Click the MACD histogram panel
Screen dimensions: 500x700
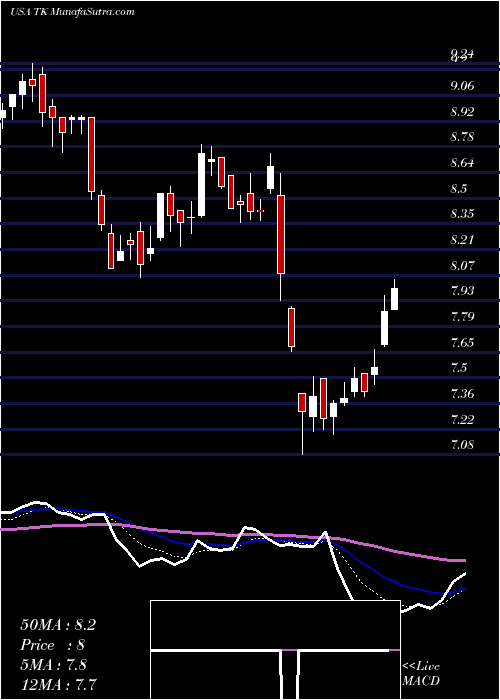coord(275,650)
